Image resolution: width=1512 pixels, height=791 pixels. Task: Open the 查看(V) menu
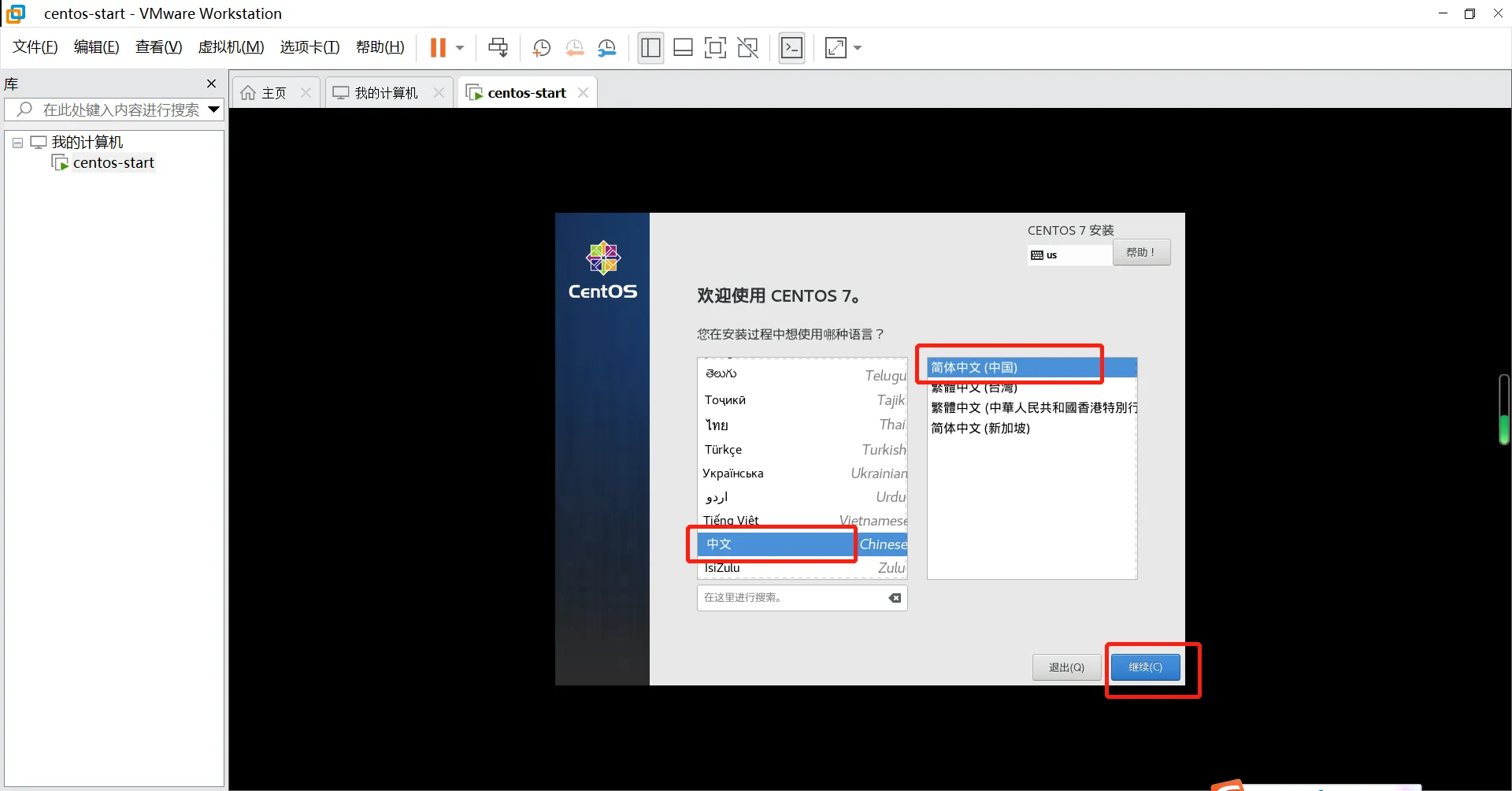158,47
